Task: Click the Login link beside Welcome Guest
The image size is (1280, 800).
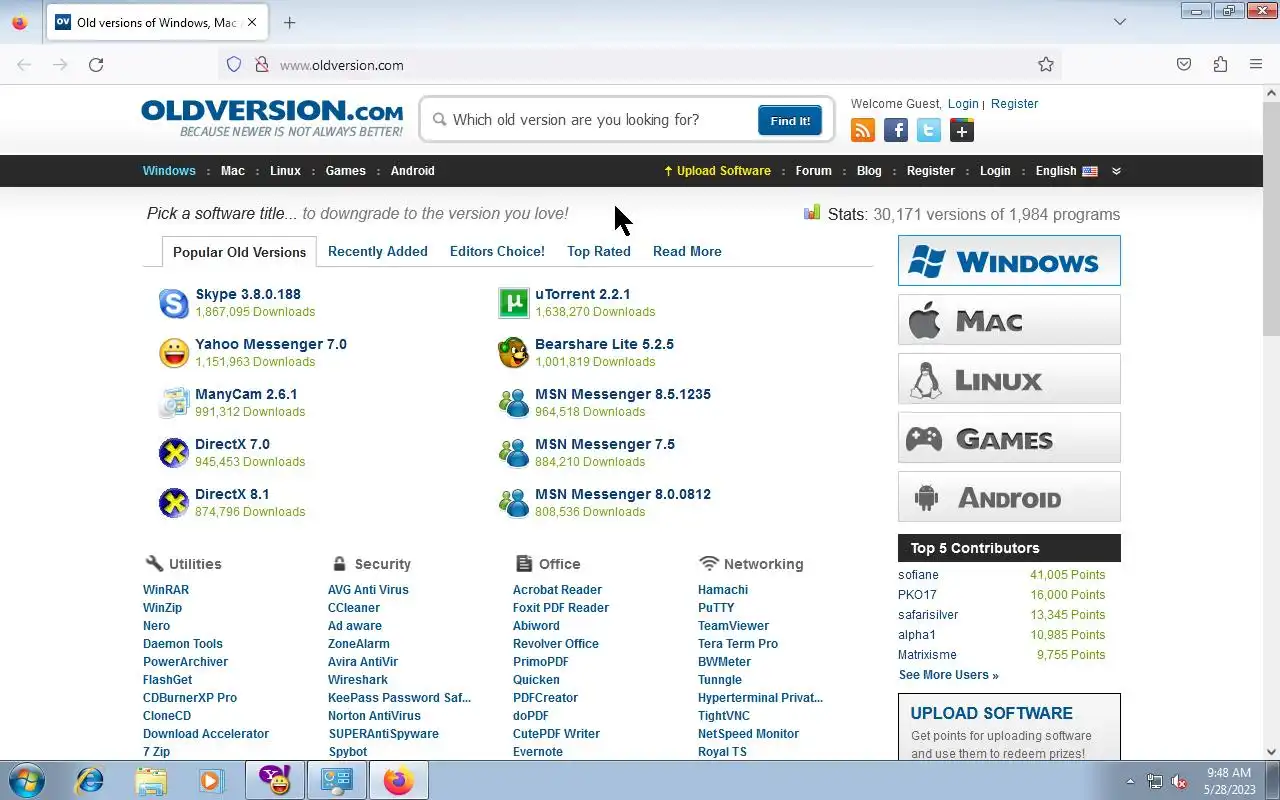Action: tap(963, 104)
